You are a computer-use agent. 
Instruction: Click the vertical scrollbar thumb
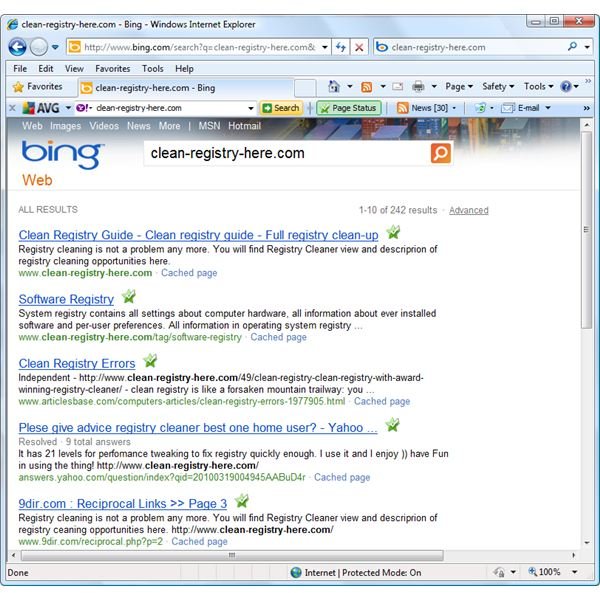586,230
